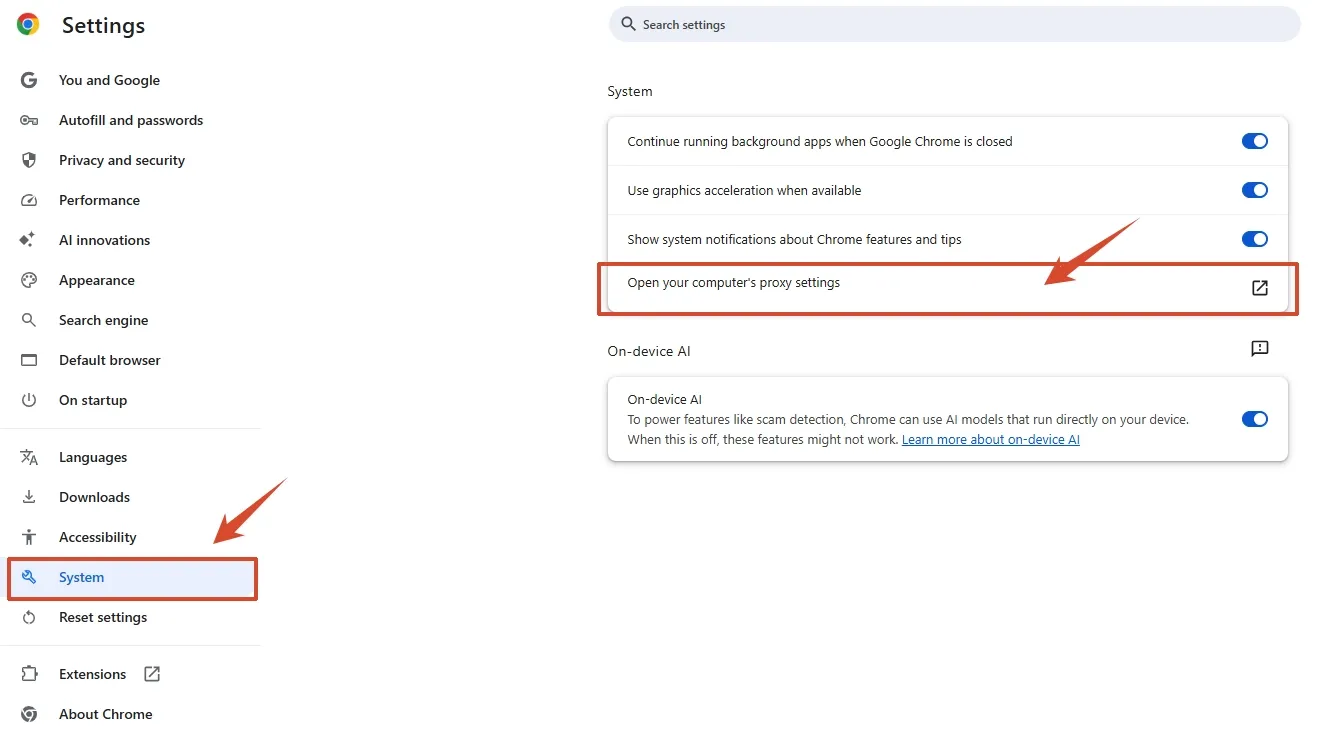Viewport: 1342px width, 741px height.
Task: Click the shield icon for Privacy and security
Action: point(29,160)
